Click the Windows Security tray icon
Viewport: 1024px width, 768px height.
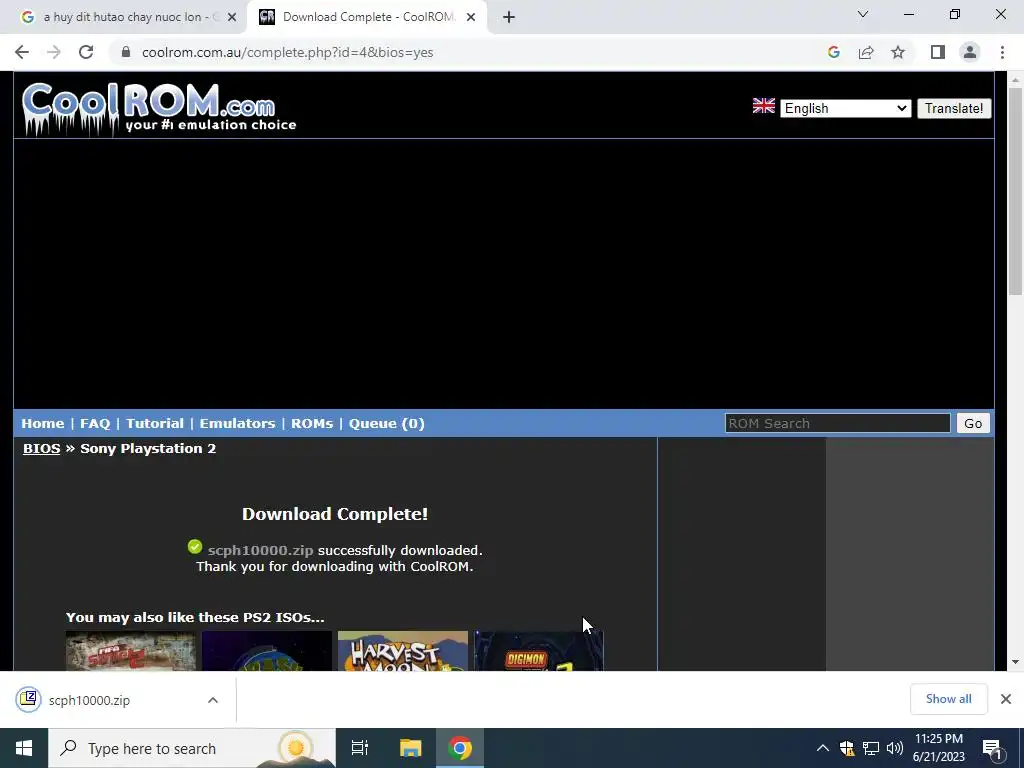(846, 748)
